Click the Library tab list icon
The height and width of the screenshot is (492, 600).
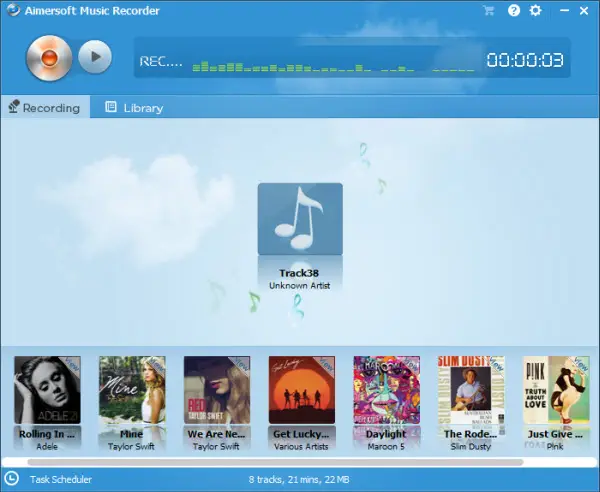click(x=111, y=107)
